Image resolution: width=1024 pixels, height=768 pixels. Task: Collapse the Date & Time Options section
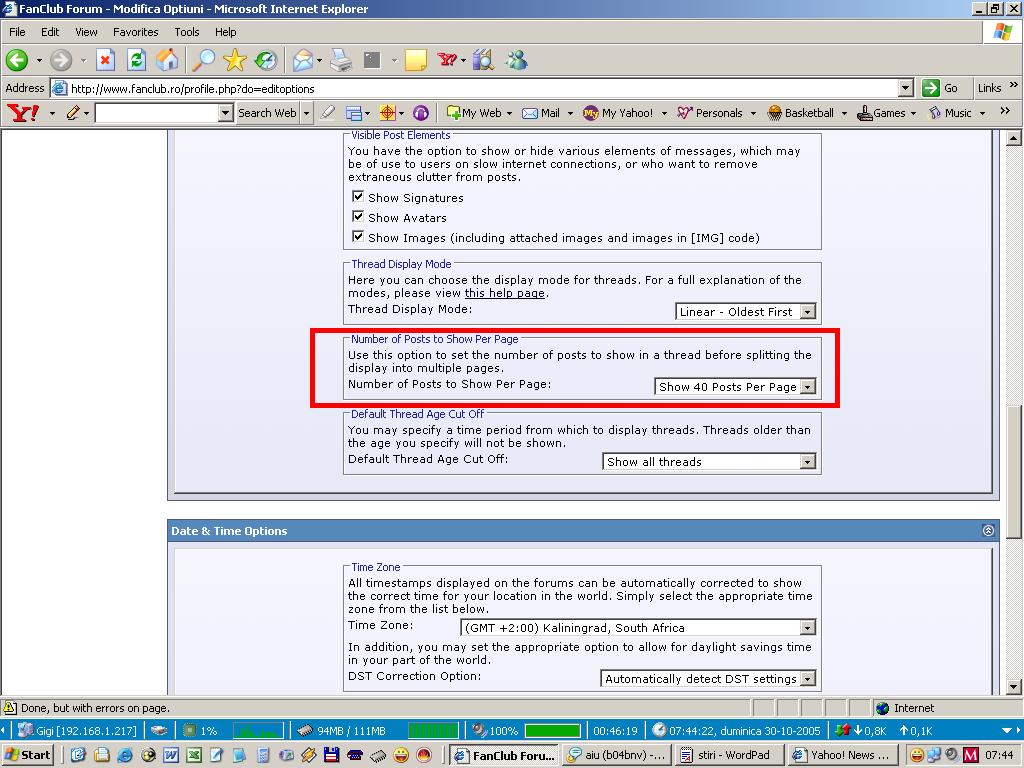click(x=988, y=531)
